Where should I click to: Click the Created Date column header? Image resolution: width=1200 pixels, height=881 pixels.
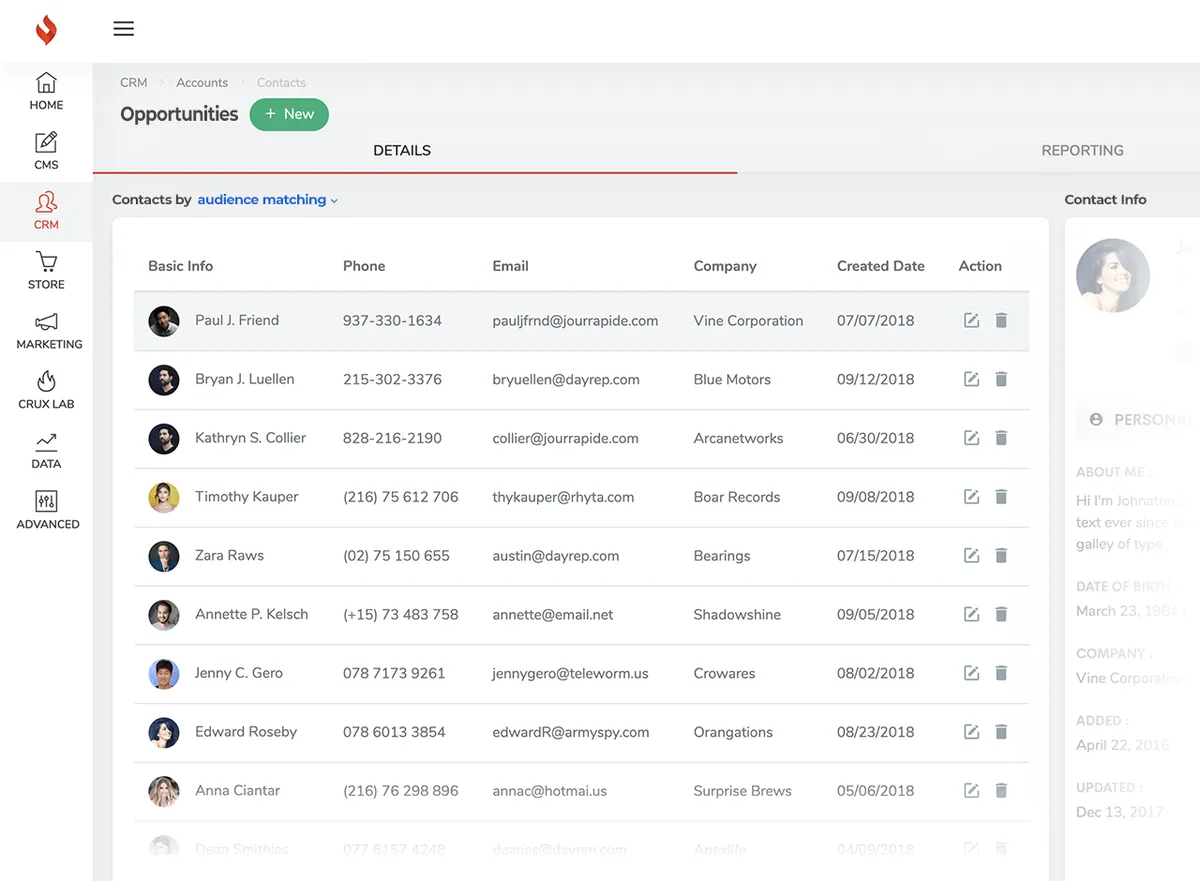(x=881, y=266)
